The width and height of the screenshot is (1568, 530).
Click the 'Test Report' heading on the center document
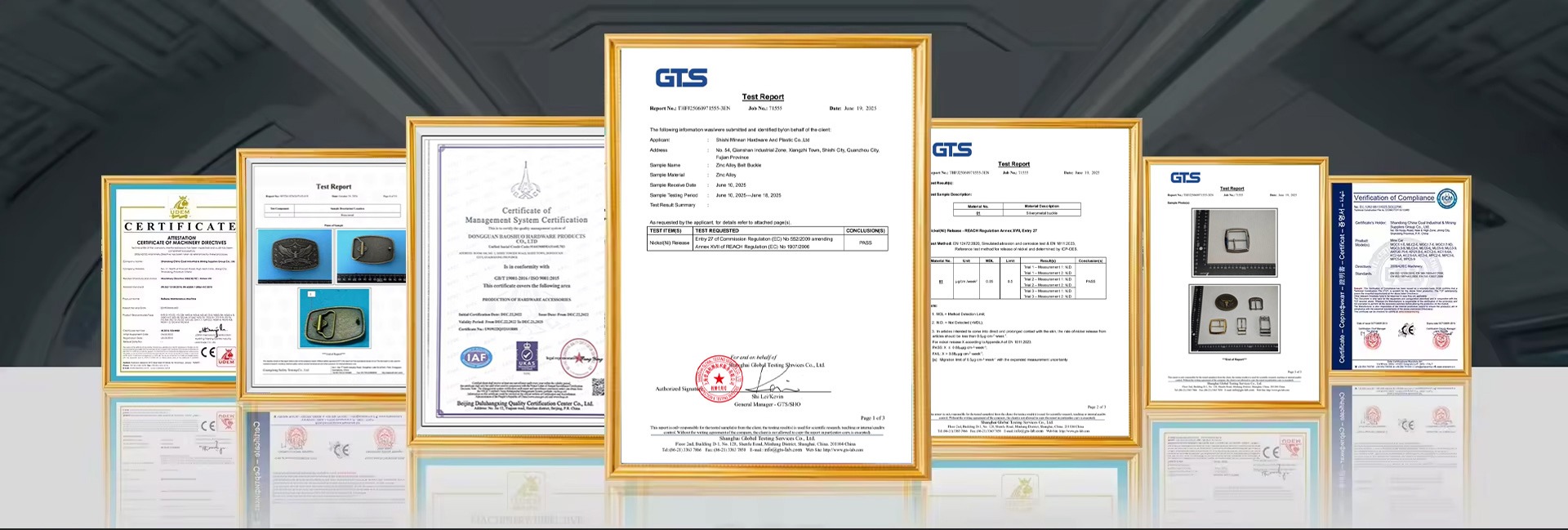pyautogui.click(x=763, y=96)
